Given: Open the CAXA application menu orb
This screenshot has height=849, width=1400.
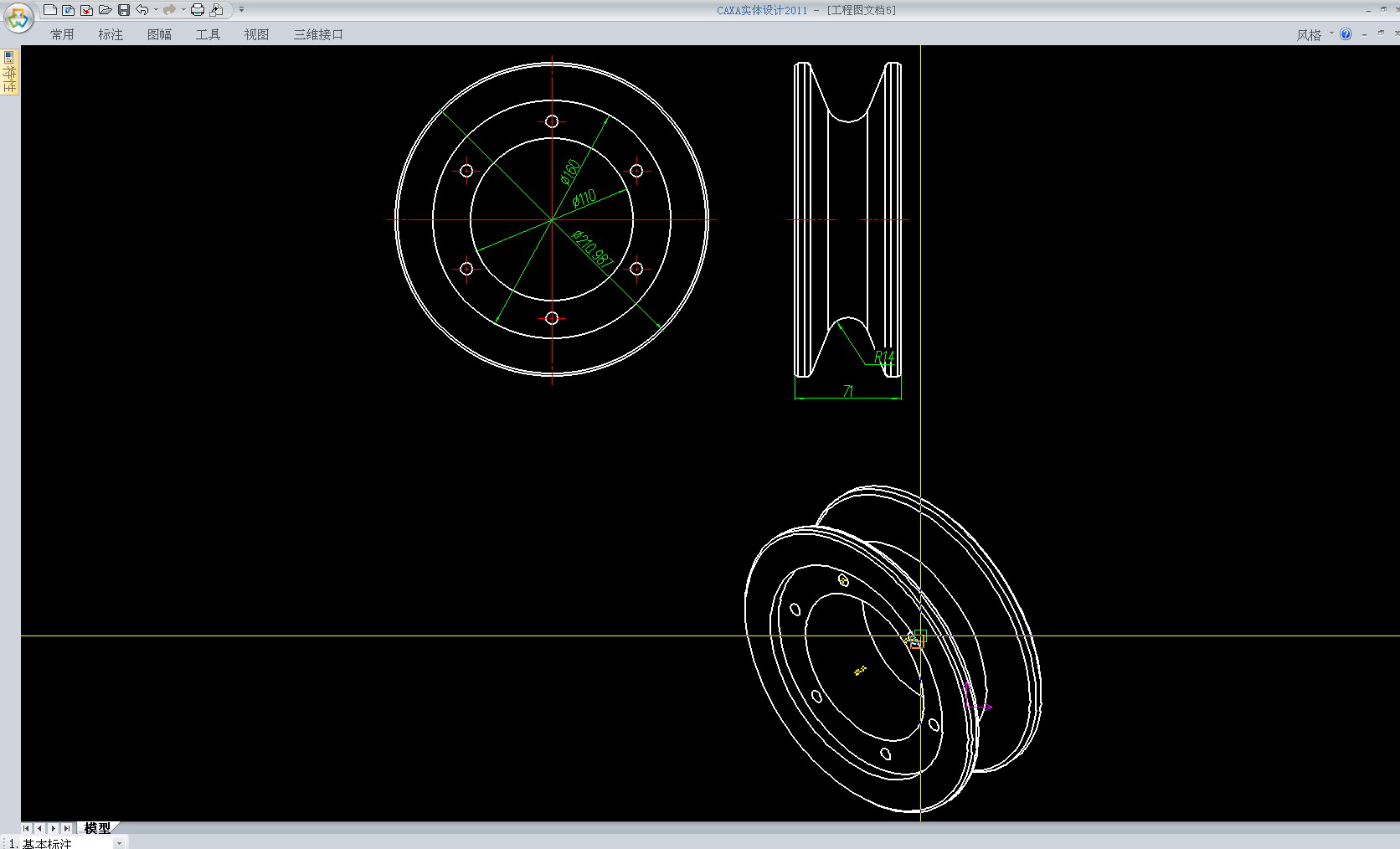Looking at the screenshot, I should [x=18, y=17].
